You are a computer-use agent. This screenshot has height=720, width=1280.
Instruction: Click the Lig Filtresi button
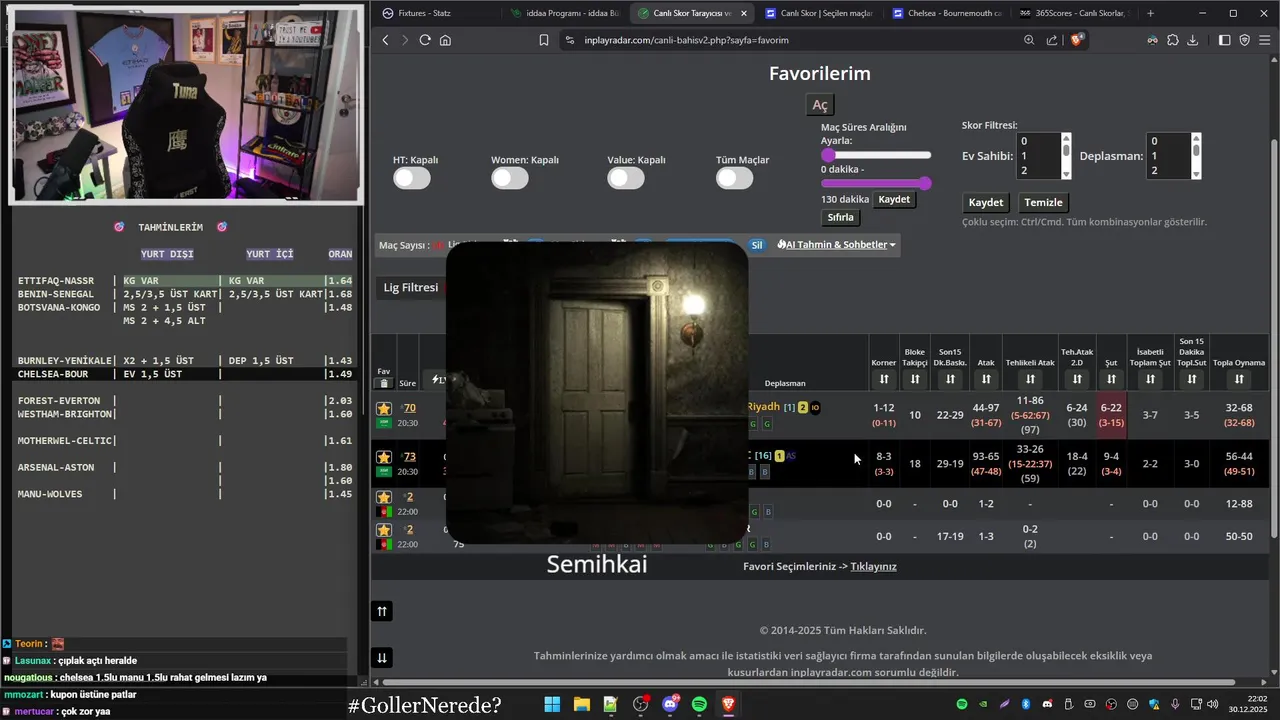click(411, 288)
